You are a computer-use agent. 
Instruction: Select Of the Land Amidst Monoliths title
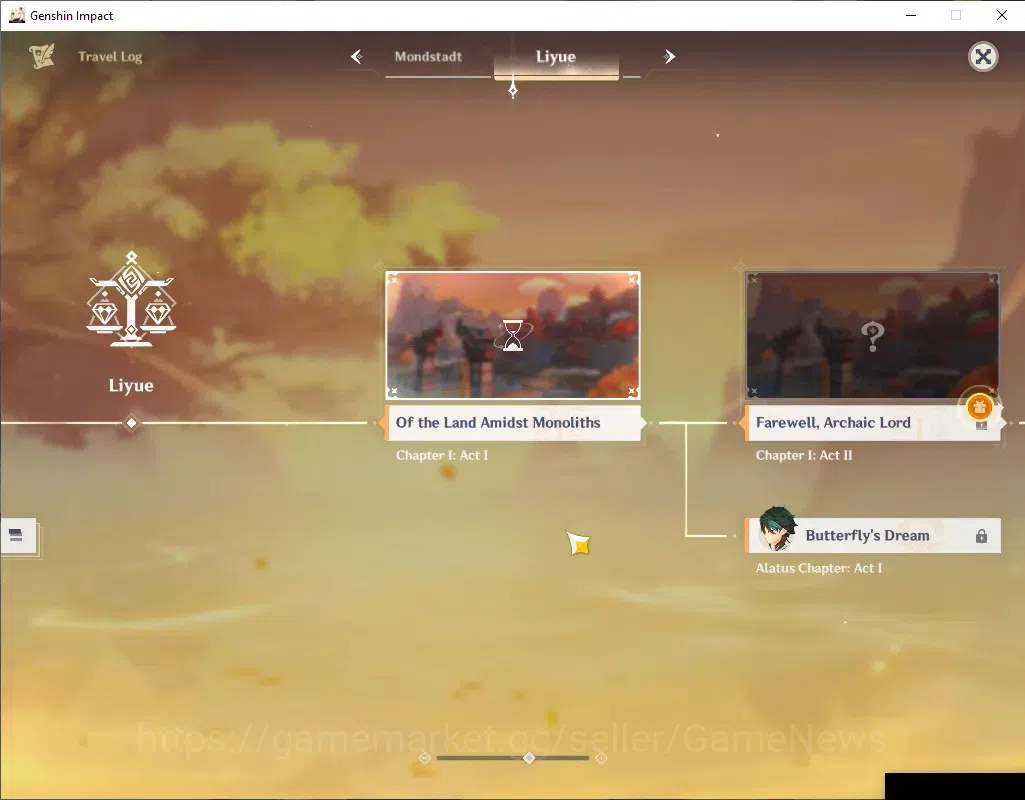pyautogui.click(x=513, y=423)
